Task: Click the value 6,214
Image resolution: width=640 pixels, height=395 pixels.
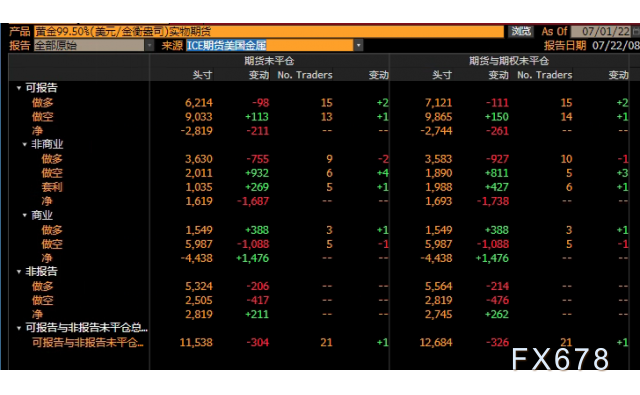Action: 199,102
